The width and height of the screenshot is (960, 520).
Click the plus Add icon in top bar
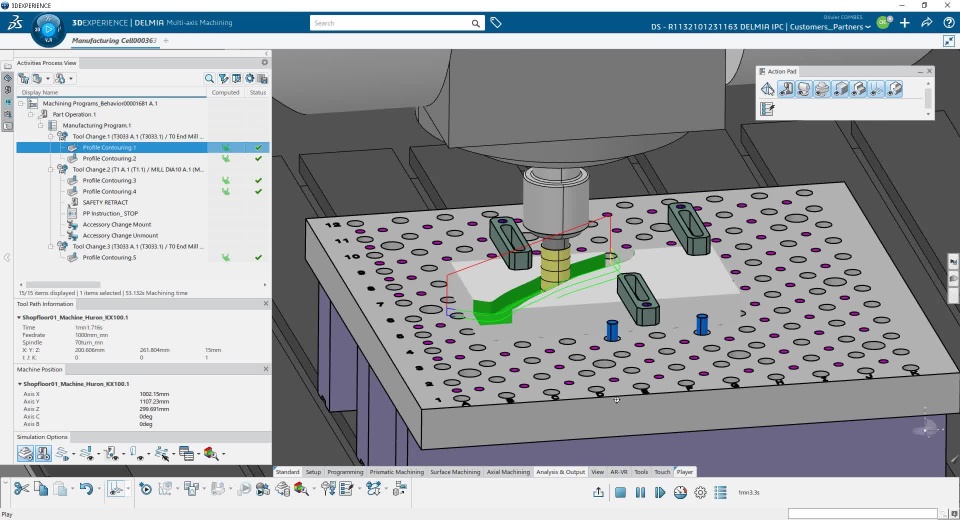pyautogui.click(x=904, y=23)
